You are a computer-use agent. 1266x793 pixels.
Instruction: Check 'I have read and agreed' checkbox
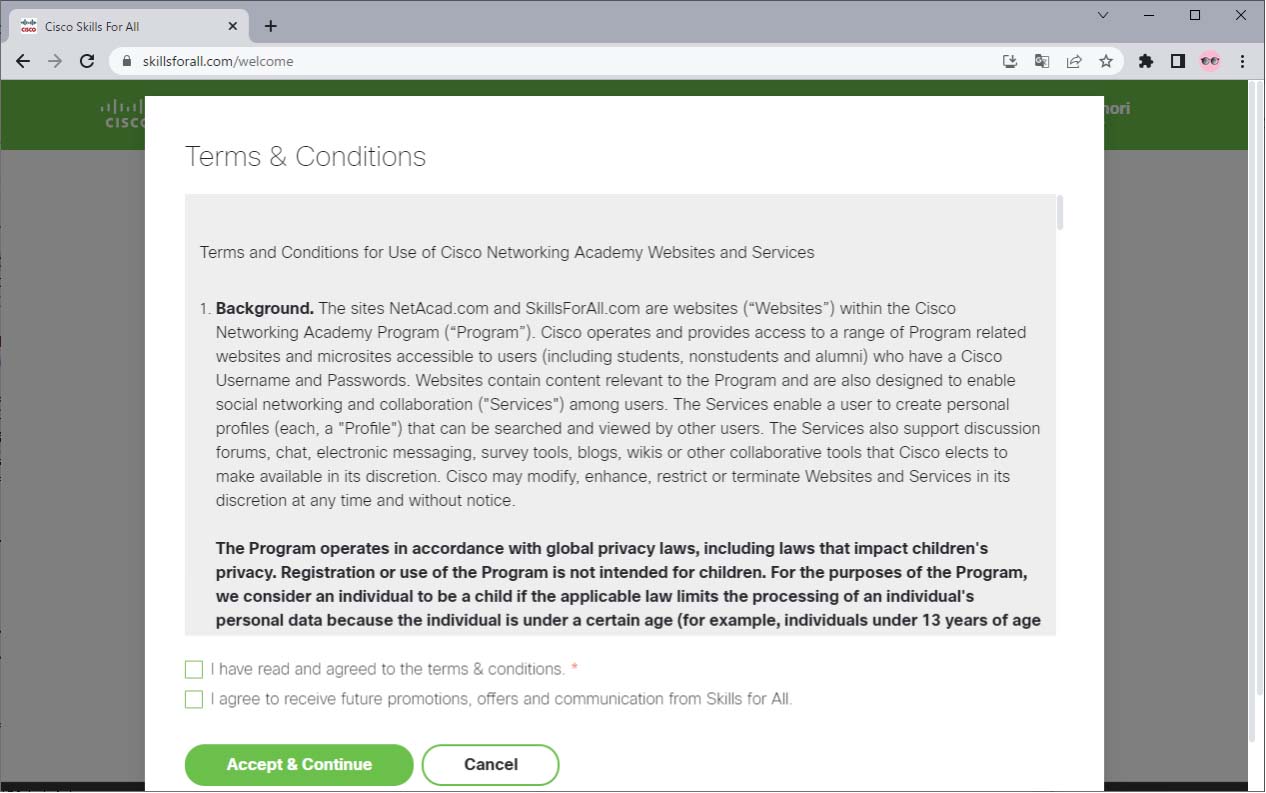(194, 669)
